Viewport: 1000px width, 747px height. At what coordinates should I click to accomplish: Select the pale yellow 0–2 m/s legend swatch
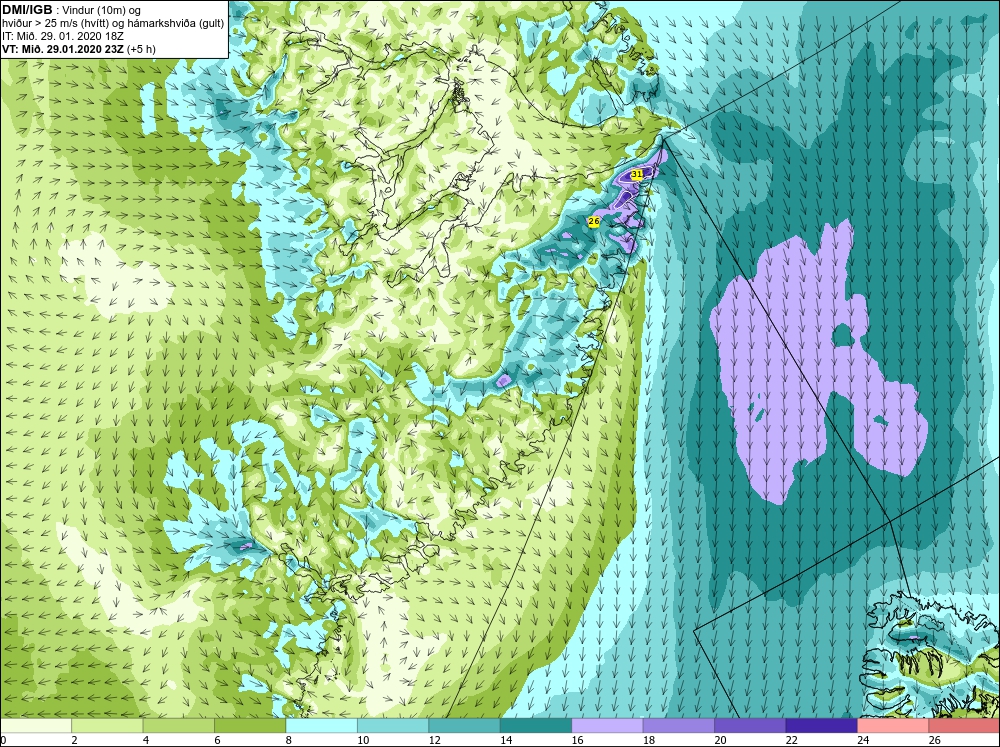pos(36,725)
